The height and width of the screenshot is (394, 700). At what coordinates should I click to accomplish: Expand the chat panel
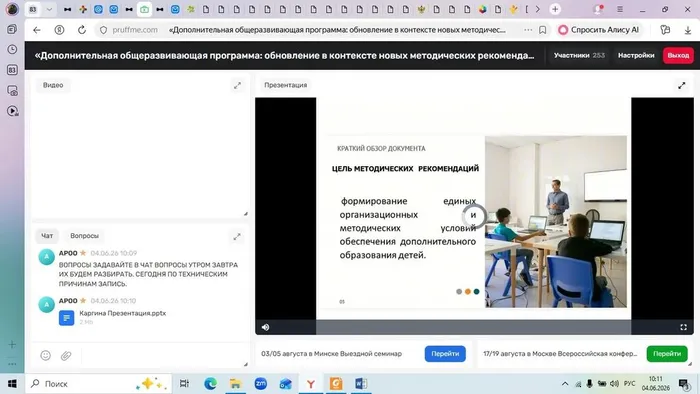coord(237,236)
